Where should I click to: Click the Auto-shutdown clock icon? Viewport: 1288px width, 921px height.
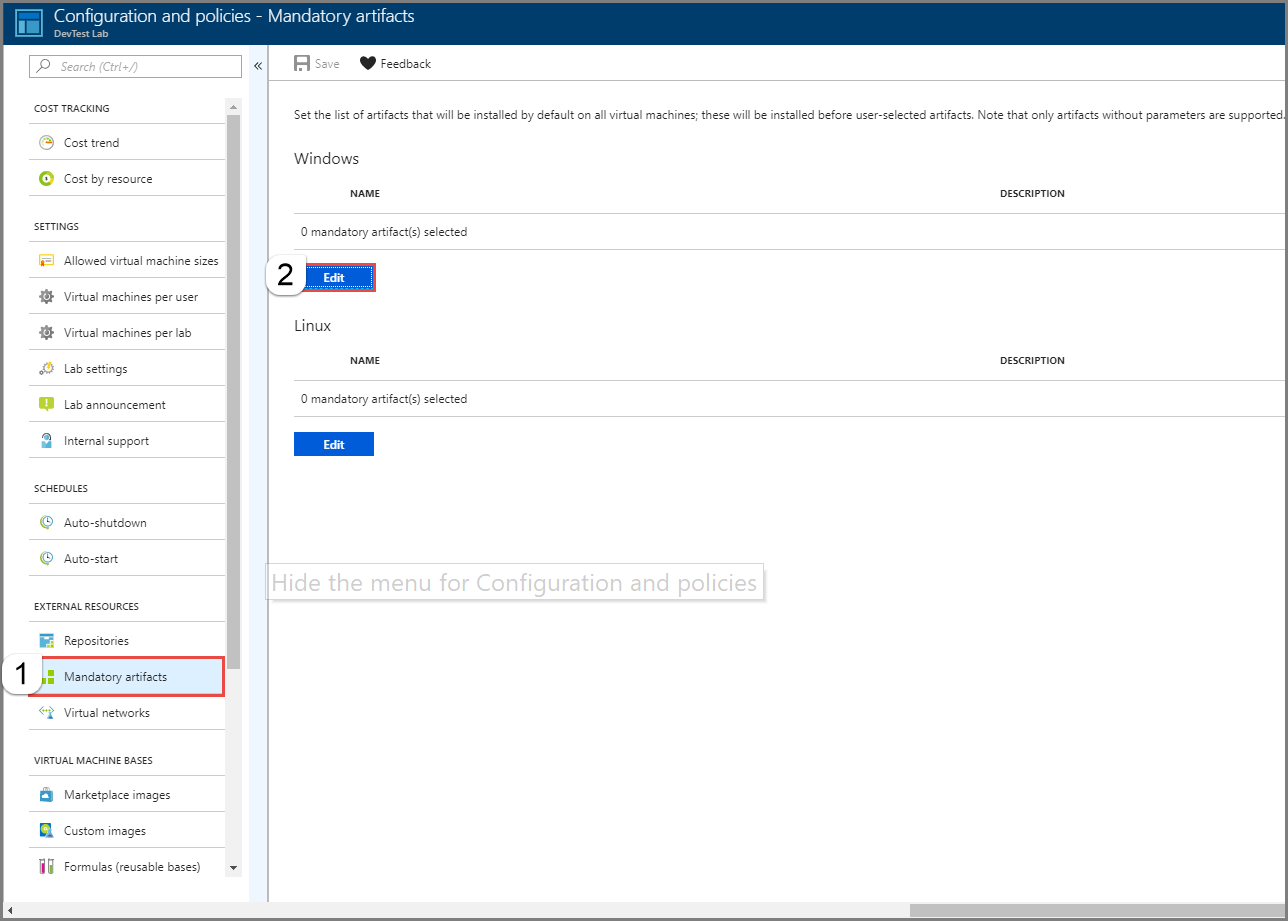[x=46, y=523]
